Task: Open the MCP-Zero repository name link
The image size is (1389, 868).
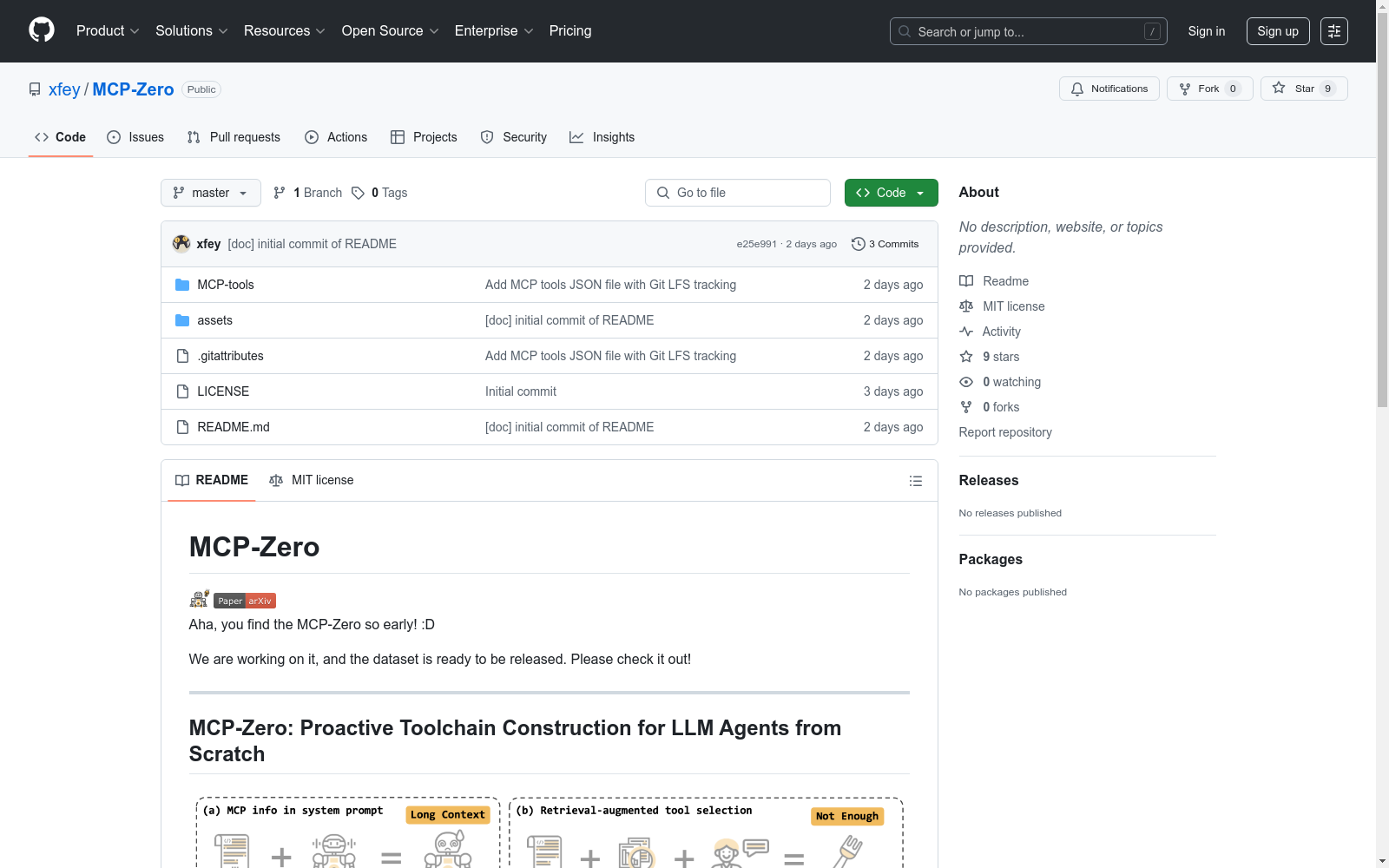Action: tap(133, 89)
